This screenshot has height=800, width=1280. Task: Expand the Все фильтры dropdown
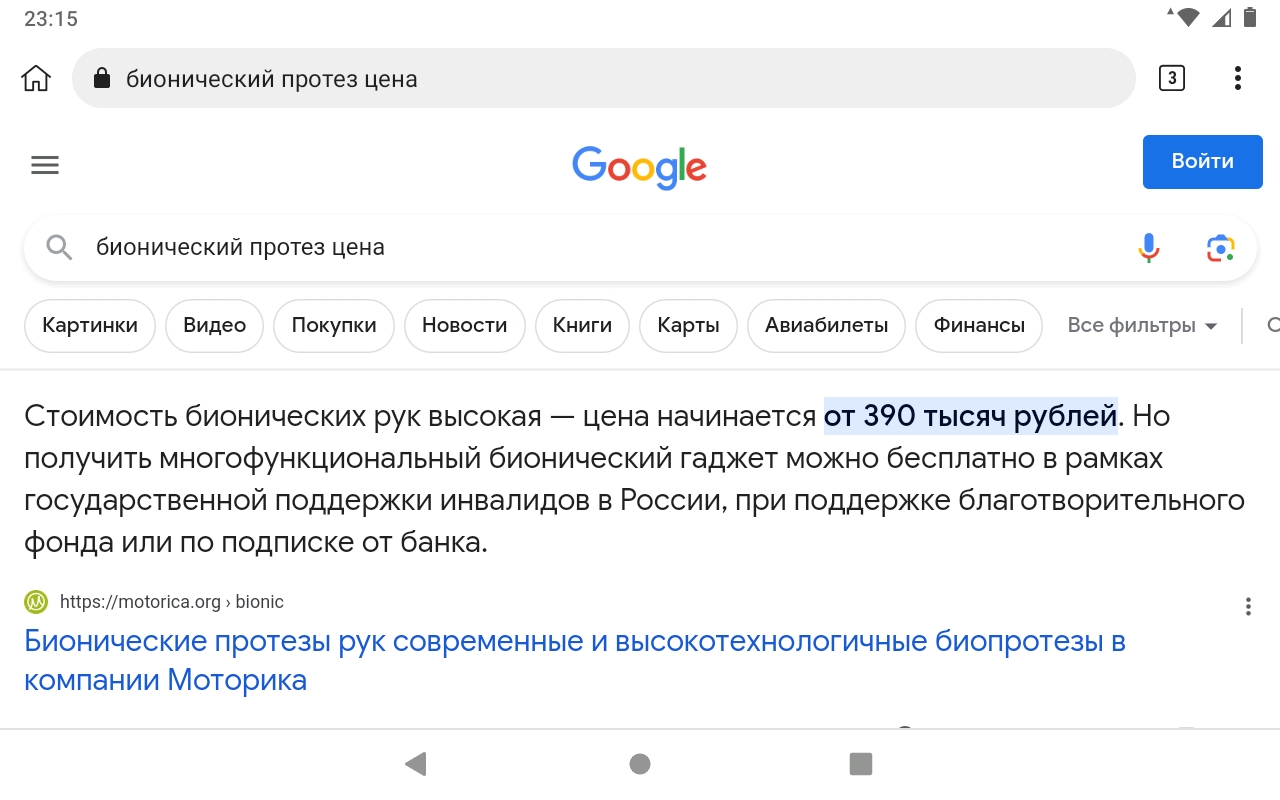[1142, 325]
